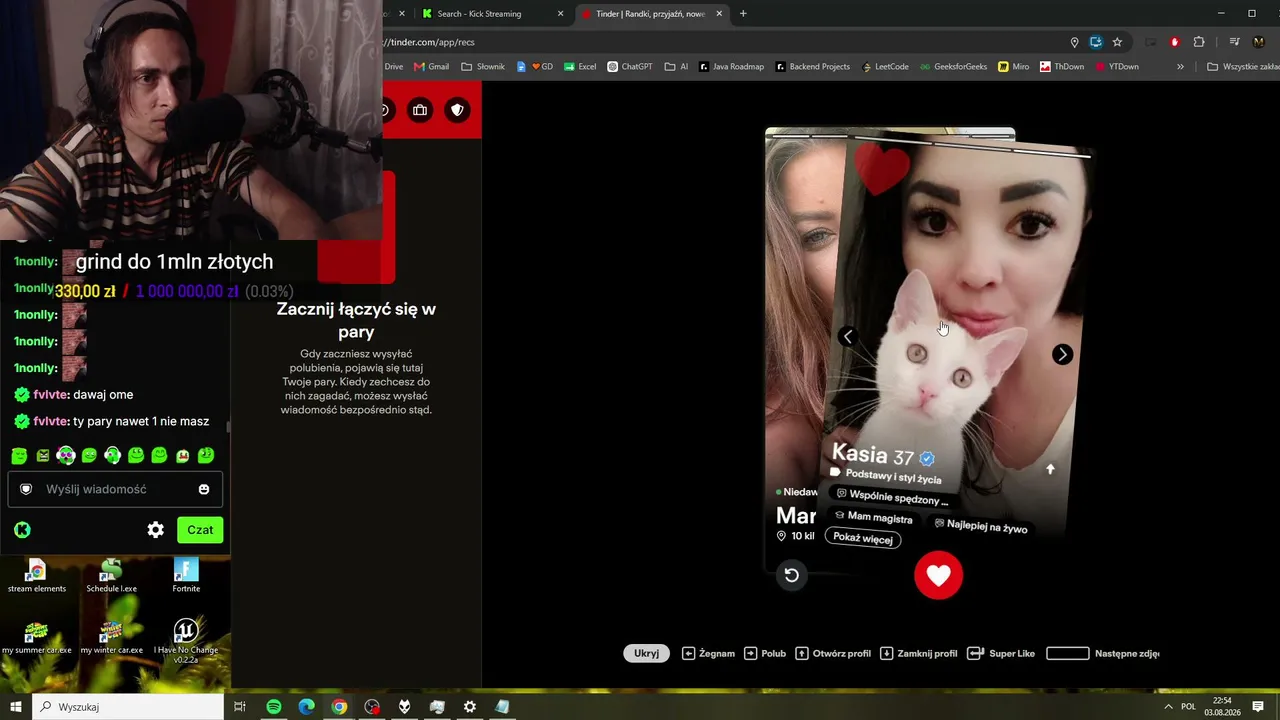Open the Windows Start menu

[16, 706]
